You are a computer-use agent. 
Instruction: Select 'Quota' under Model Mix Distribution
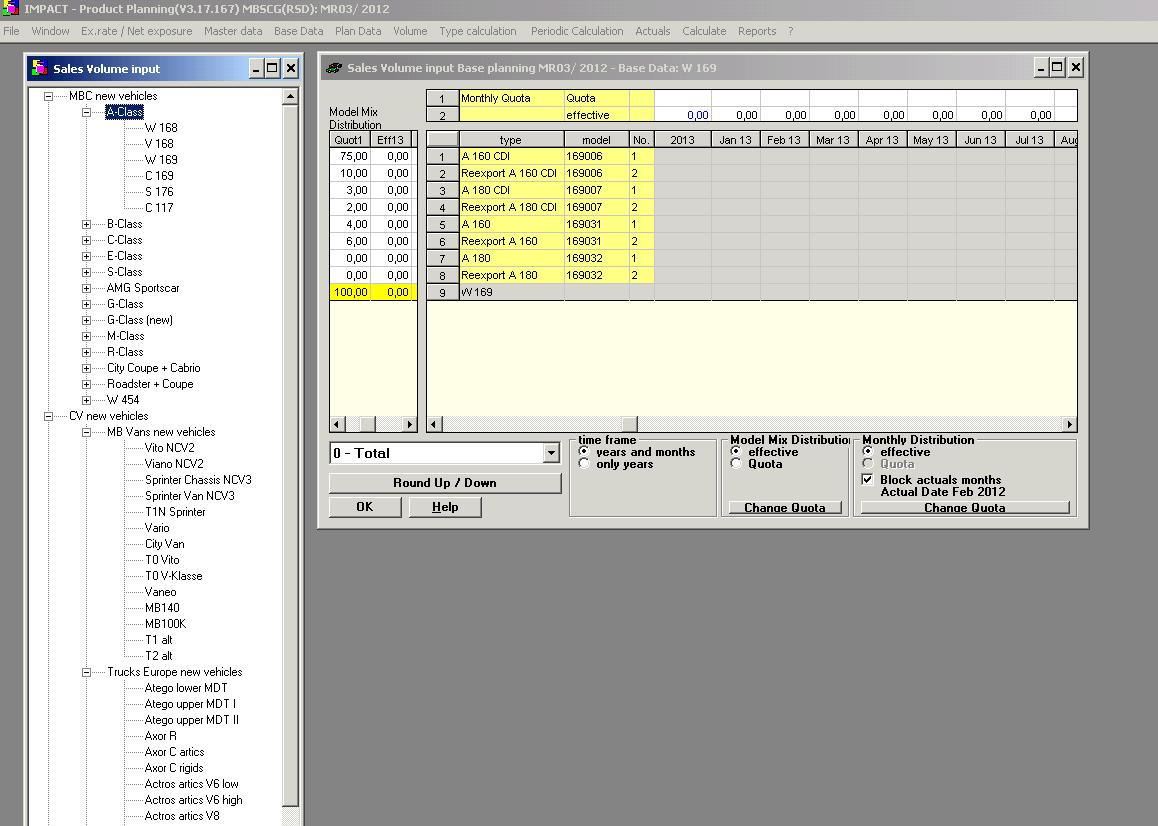tap(736, 464)
